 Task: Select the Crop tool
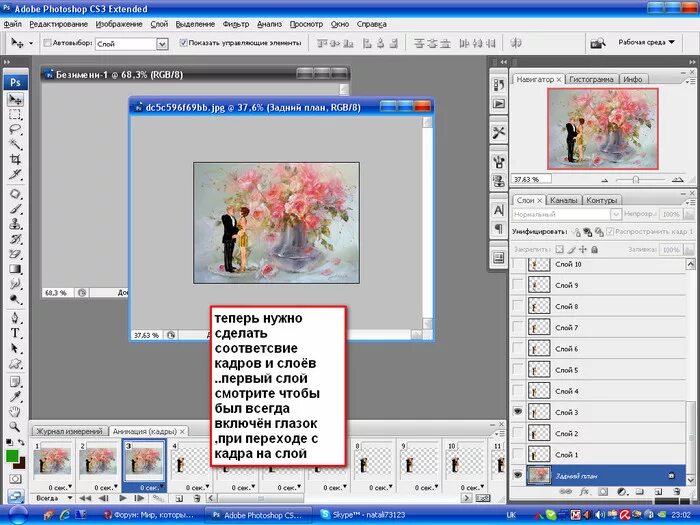[15, 159]
